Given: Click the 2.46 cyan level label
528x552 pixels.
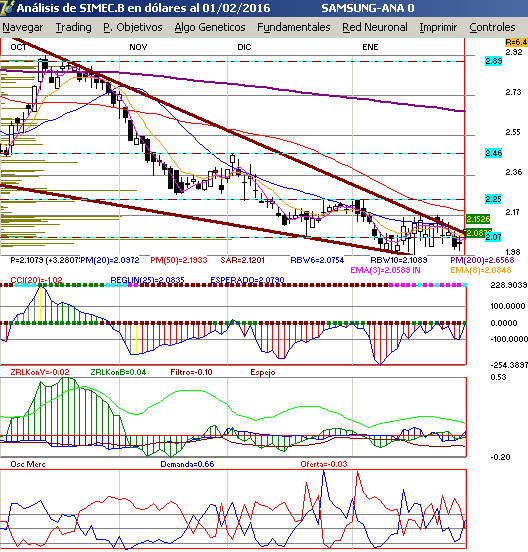Looking at the screenshot, I should coord(494,153).
